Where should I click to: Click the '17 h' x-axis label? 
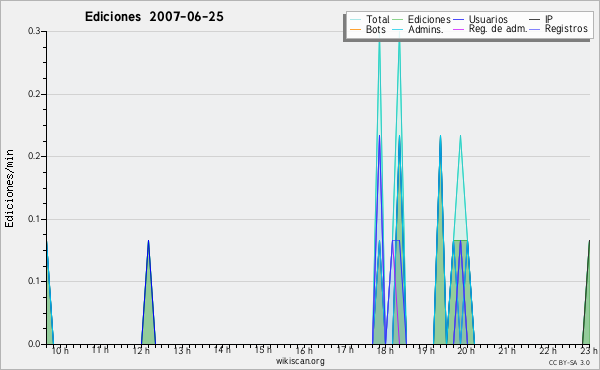pos(345,350)
